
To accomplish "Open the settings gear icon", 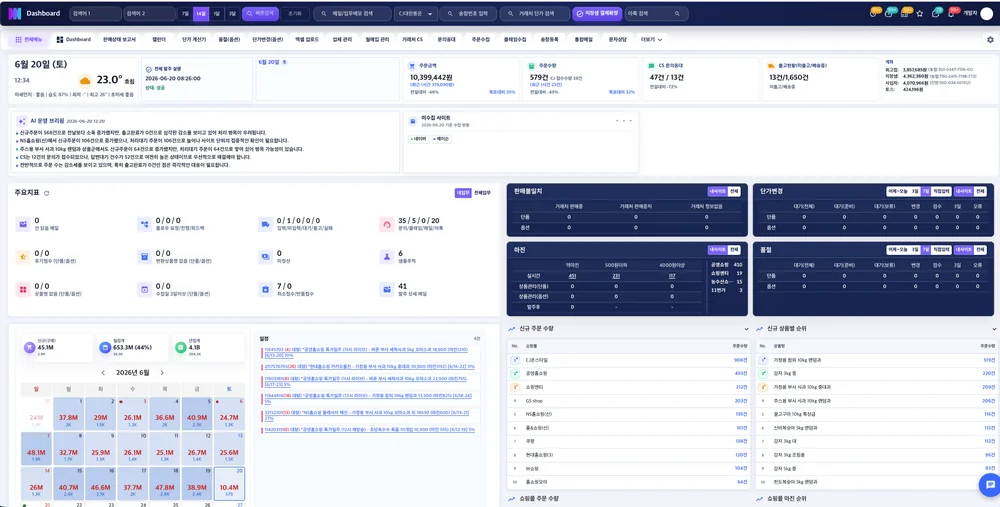I will pos(990,40).
